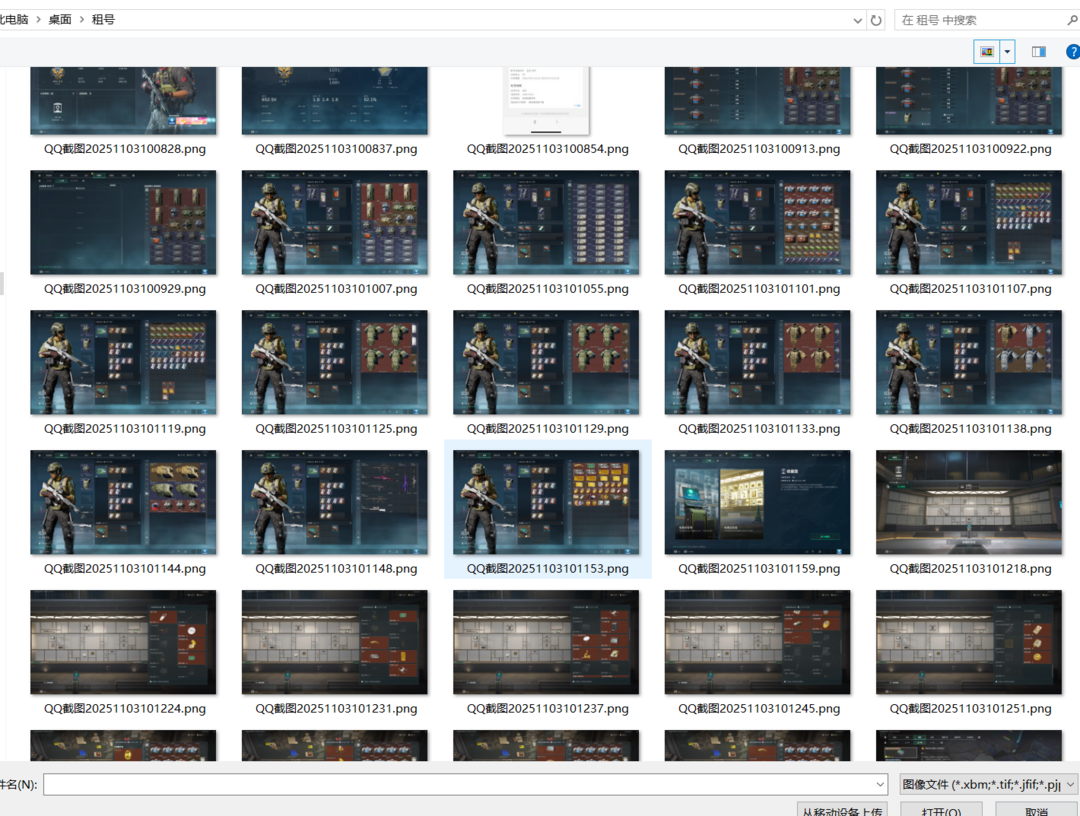This screenshot has height=816, width=1080.
Task: Click the blue help question mark icon
Action: (1073, 52)
